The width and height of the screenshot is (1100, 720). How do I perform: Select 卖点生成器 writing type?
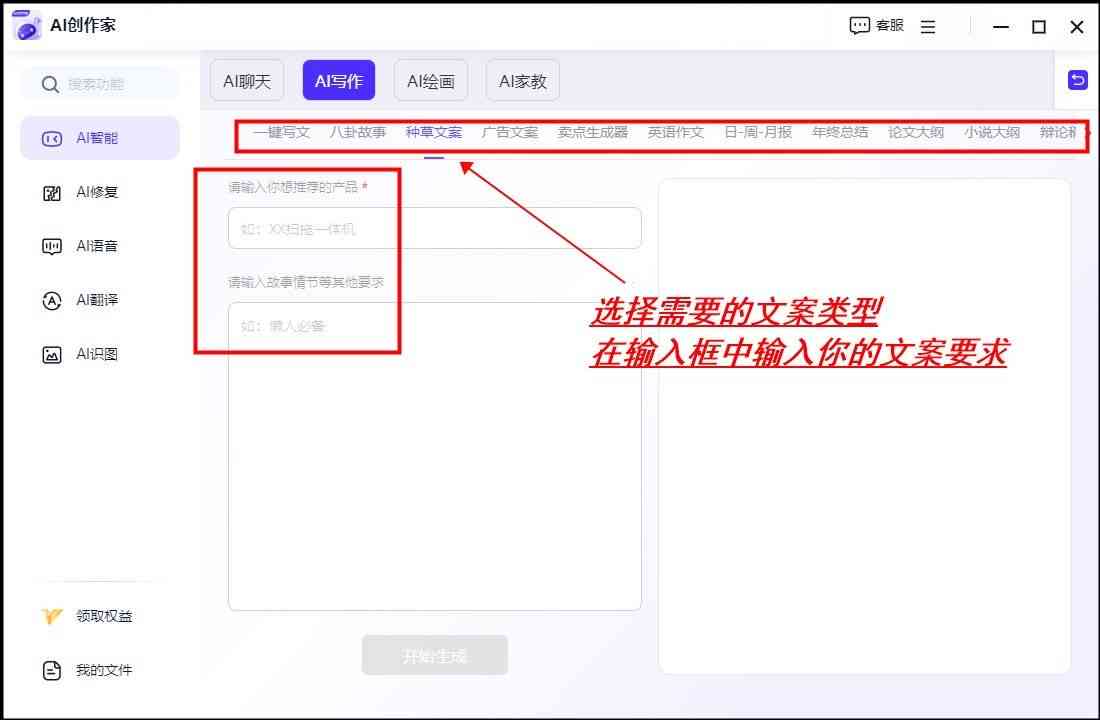click(593, 132)
